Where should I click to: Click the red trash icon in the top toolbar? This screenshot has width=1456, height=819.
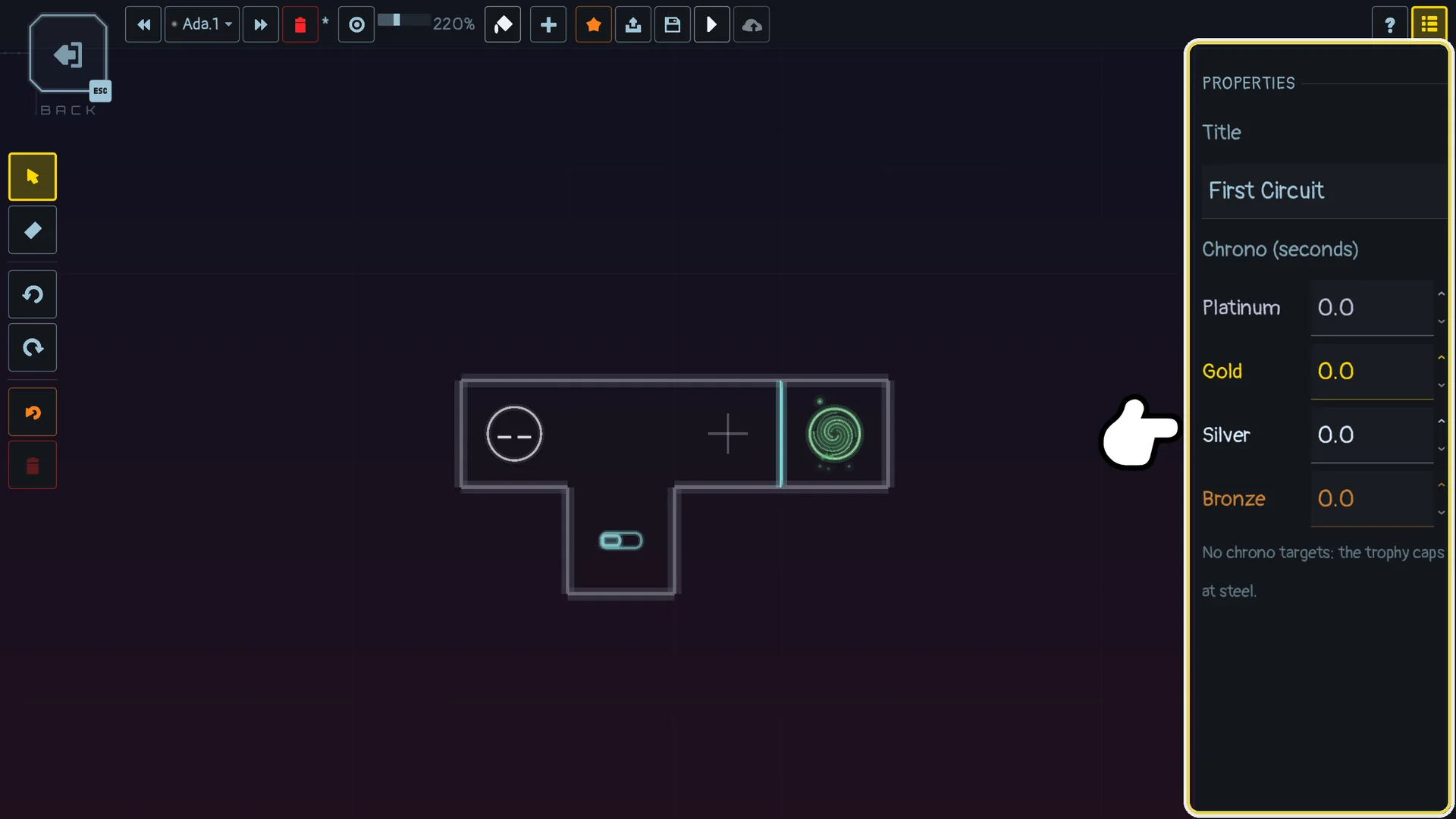tap(300, 24)
